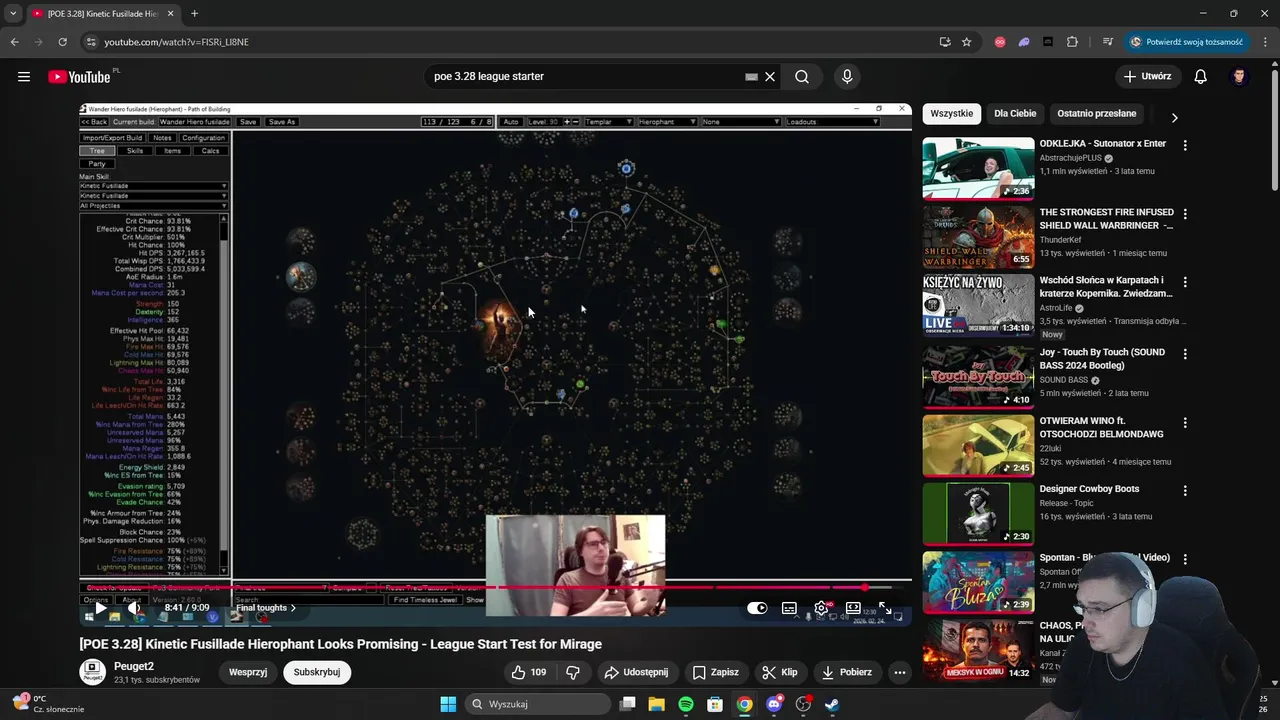Open the YouTube hamburger guide menu
Screen dimensions: 1280x720
[24, 76]
